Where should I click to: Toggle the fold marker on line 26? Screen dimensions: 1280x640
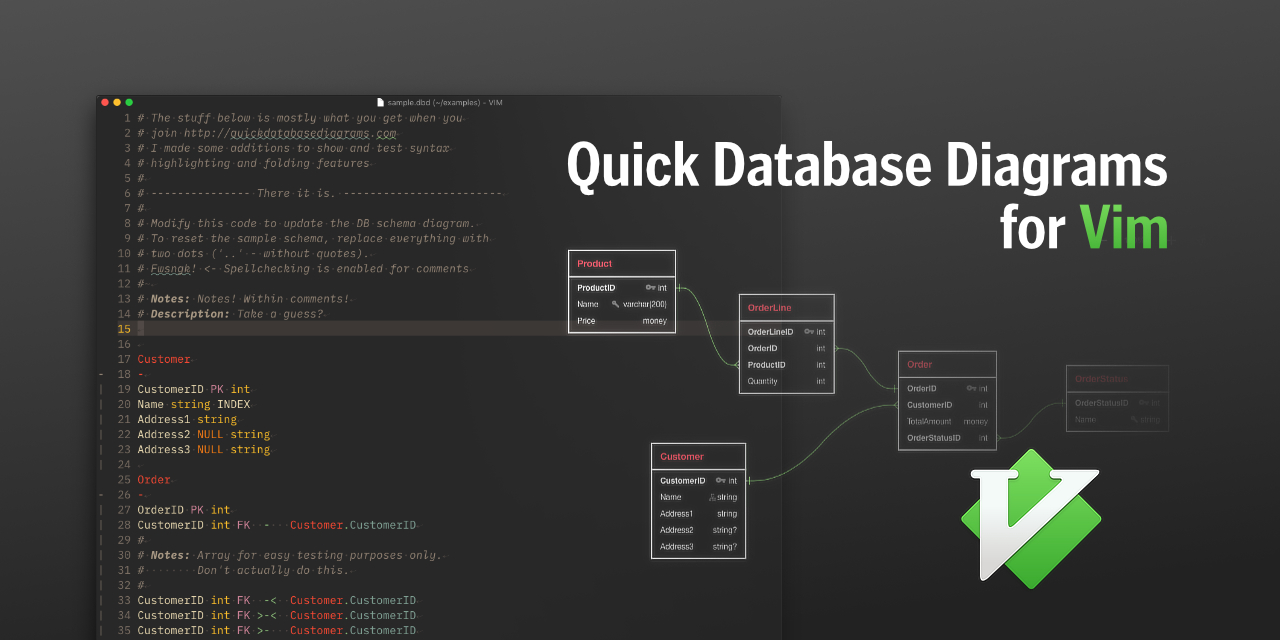[x=100, y=494]
